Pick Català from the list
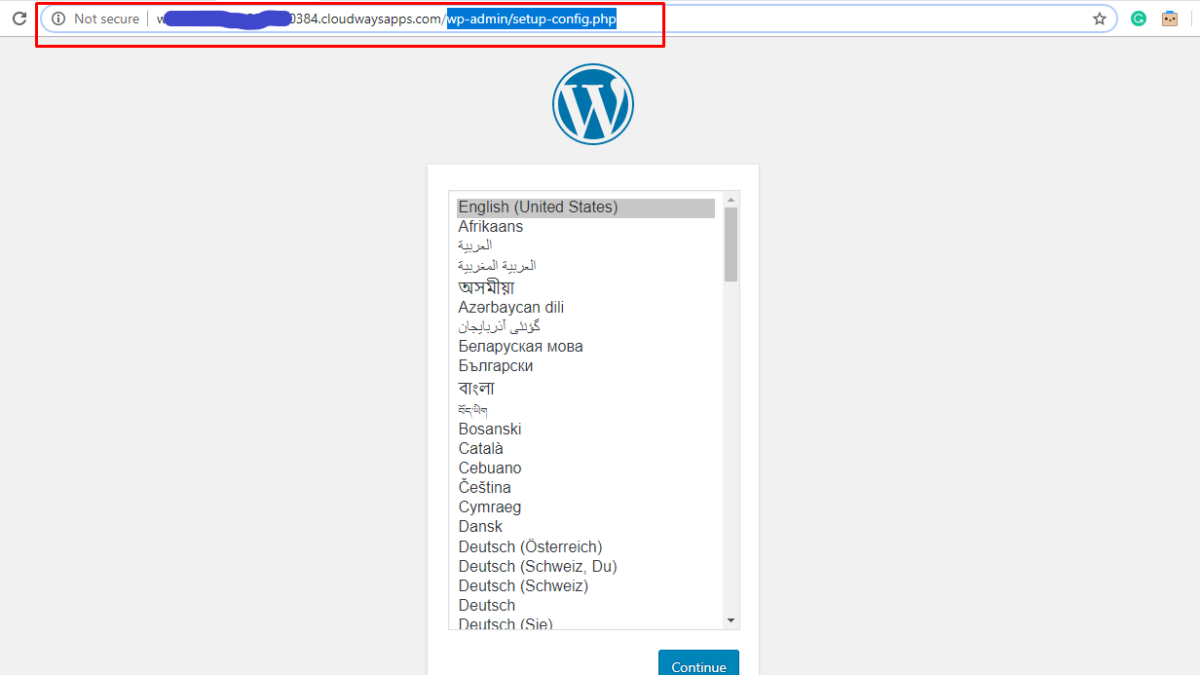1200x675 pixels. tap(586, 449)
